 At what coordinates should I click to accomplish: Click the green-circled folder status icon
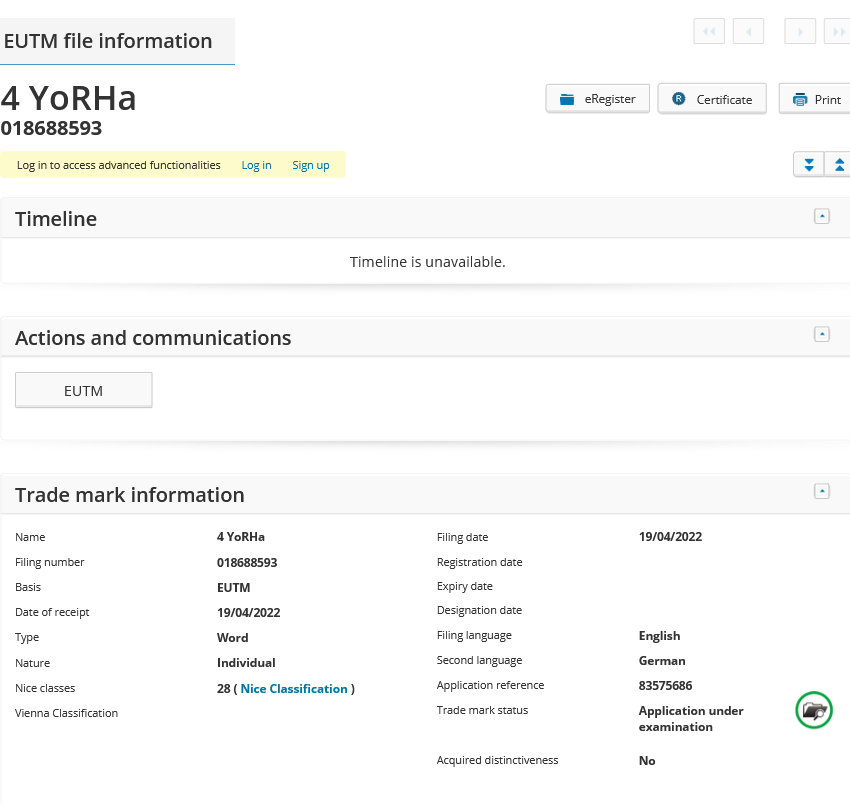click(x=814, y=711)
